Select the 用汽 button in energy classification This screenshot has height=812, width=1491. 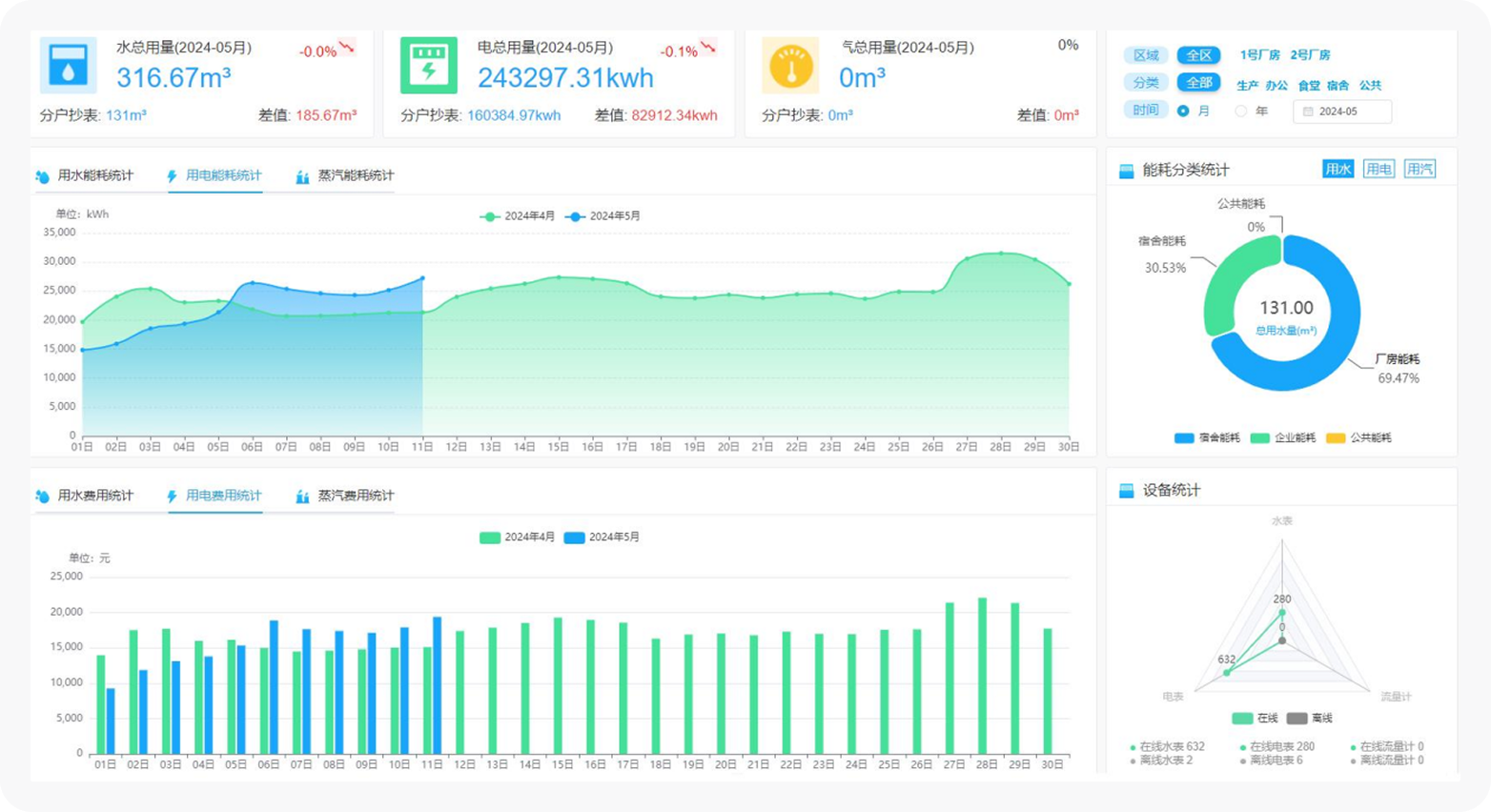(x=1420, y=170)
